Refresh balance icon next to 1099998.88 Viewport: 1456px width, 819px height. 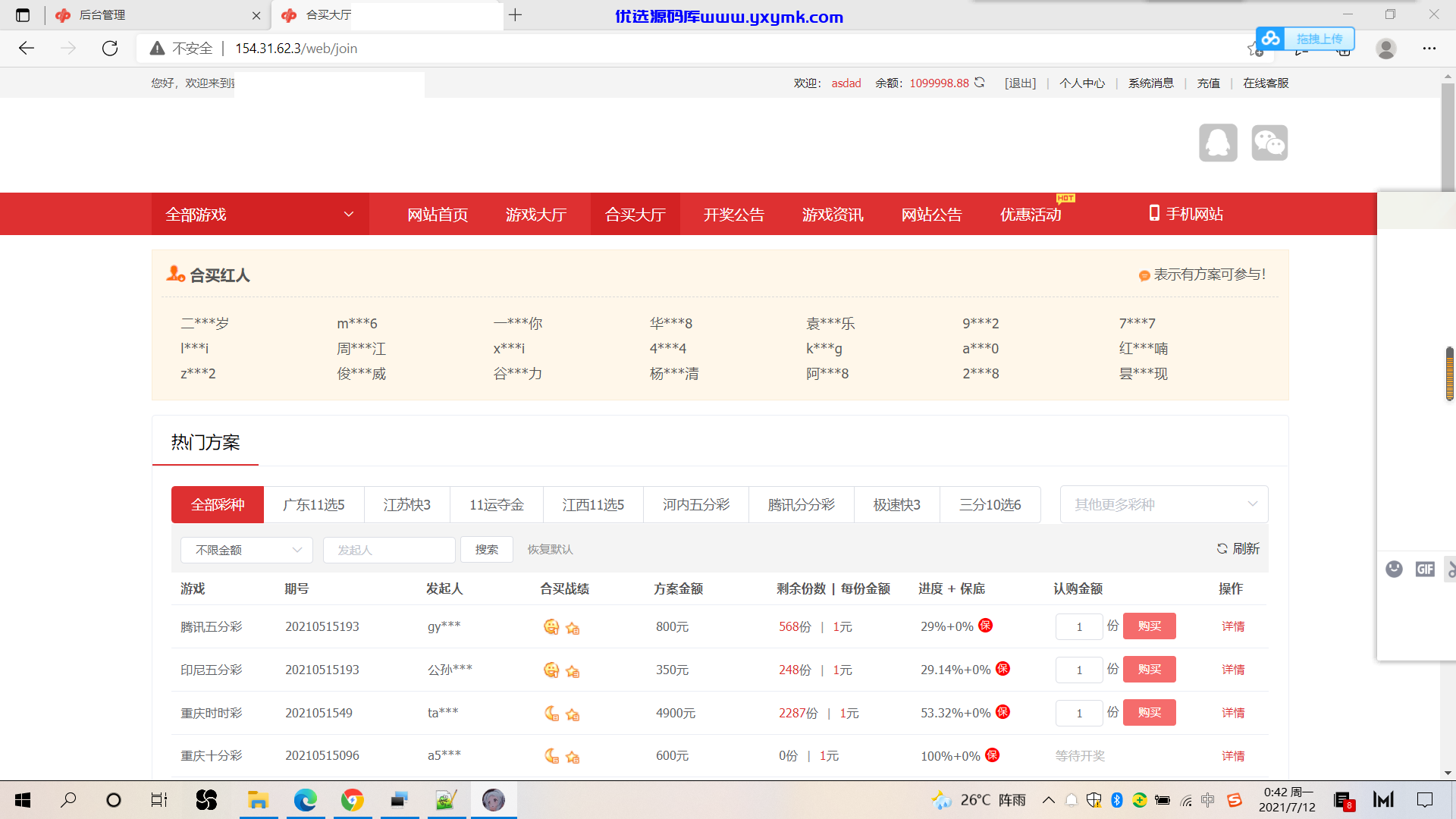click(x=980, y=83)
